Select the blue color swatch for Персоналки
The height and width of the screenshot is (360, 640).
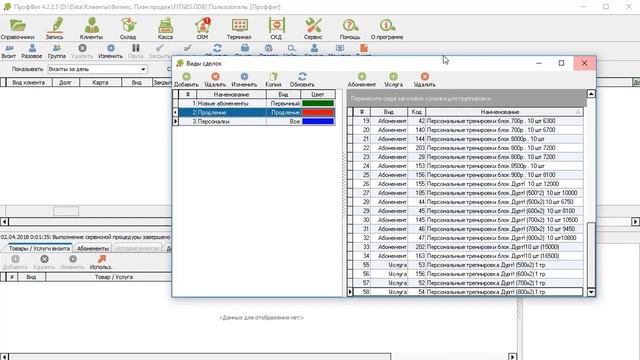pos(318,121)
